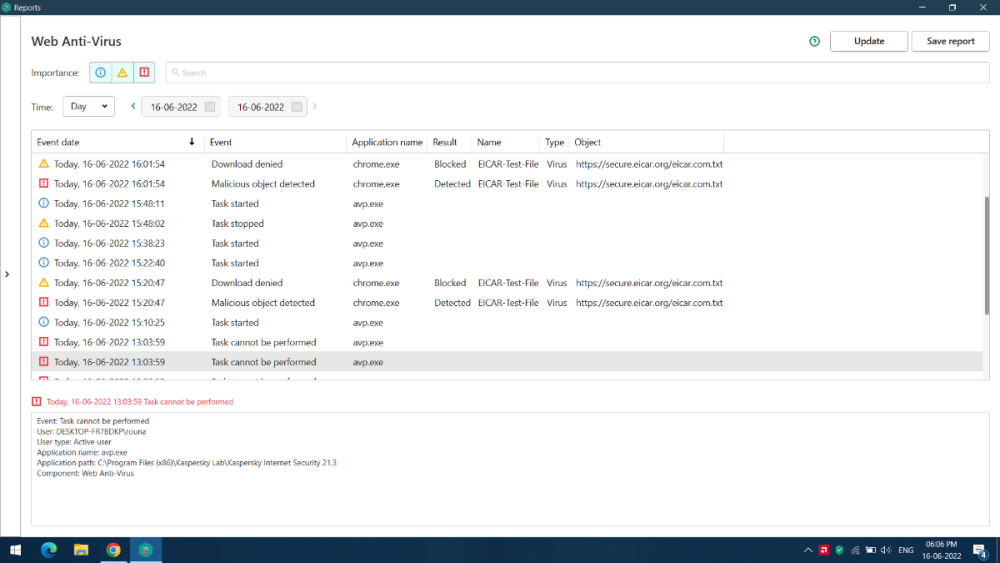Select Malicious object detected at 15:20:47
The height and width of the screenshot is (563, 1000).
tap(507, 302)
